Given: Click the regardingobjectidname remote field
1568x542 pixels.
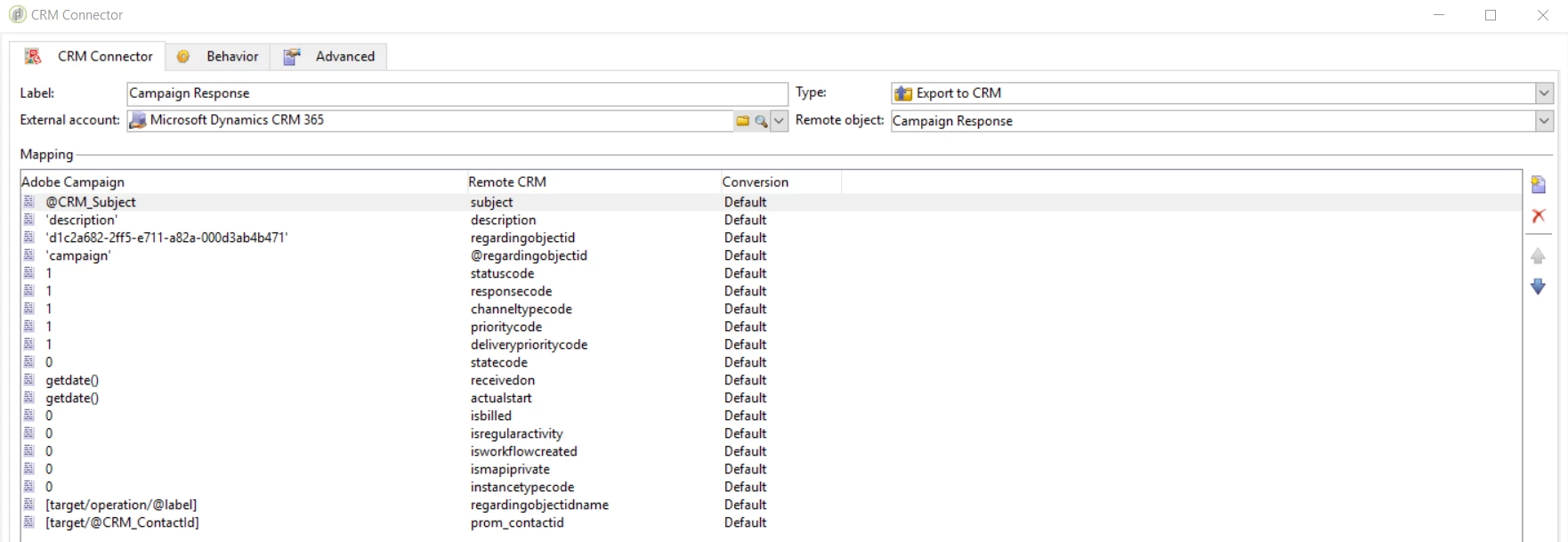Looking at the screenshot, I should [540, 505].
